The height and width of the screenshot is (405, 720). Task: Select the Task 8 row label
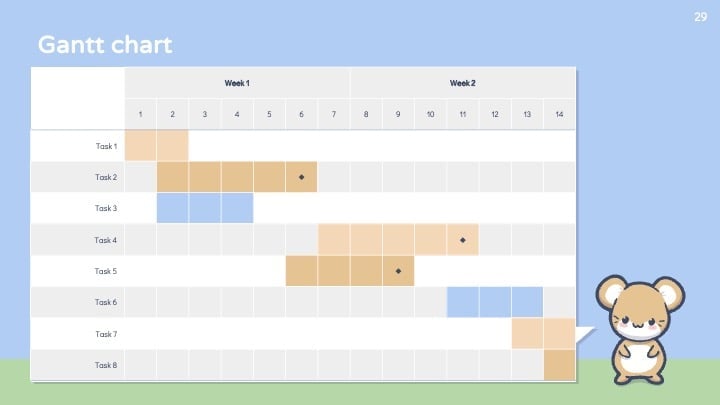106,365
